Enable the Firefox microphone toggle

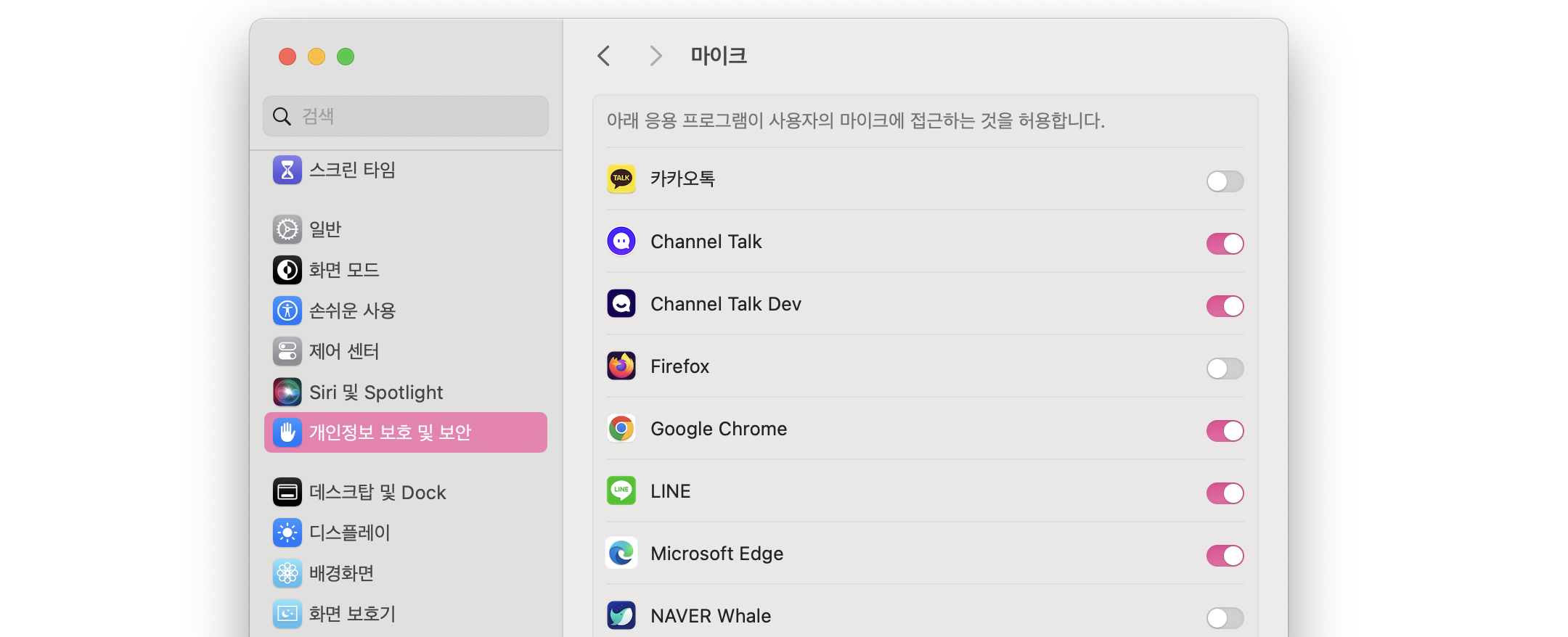(x=1225, y=369)
